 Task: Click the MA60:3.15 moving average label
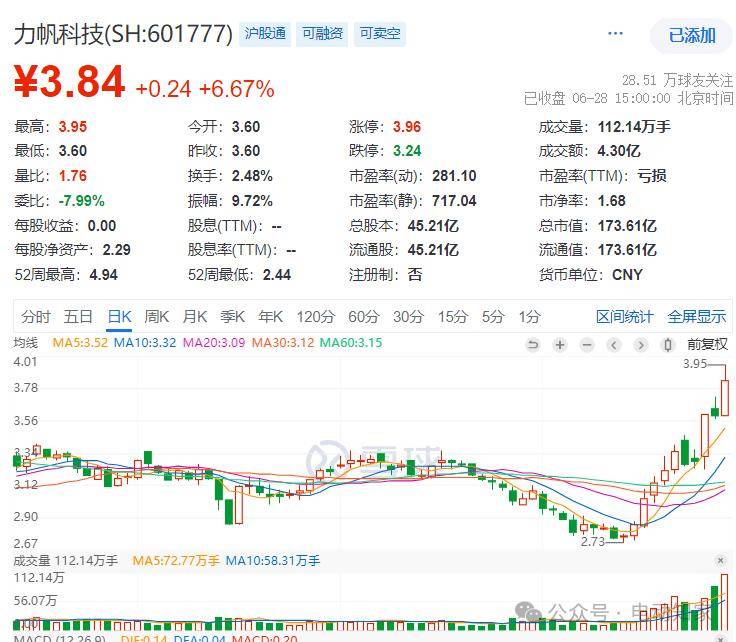(351, 343)
